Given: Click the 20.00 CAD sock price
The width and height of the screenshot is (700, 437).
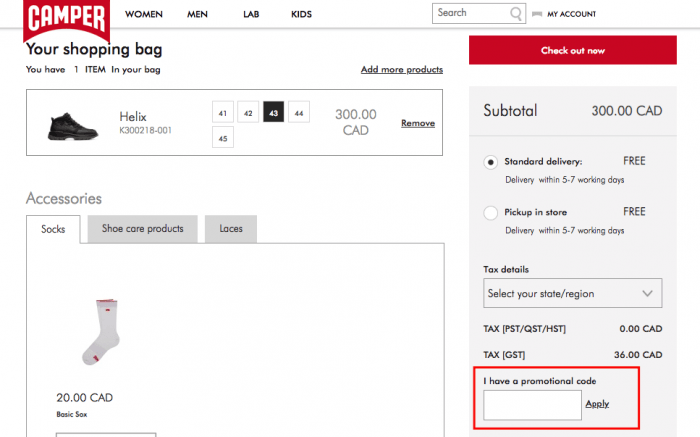Looking at the screenshot, I should [84, 397].
